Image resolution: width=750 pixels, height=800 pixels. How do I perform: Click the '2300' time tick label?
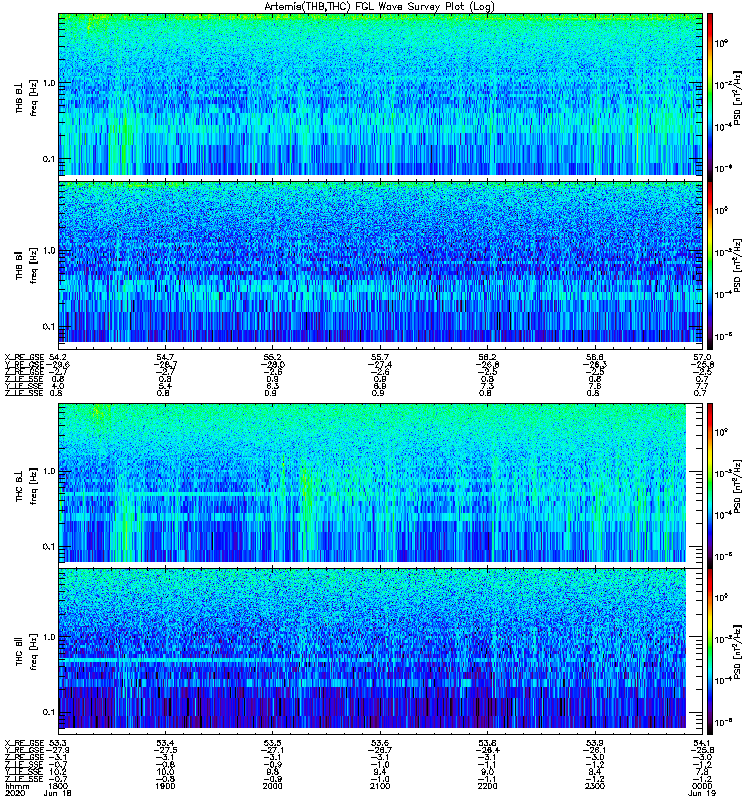click(x=594, y=786)
